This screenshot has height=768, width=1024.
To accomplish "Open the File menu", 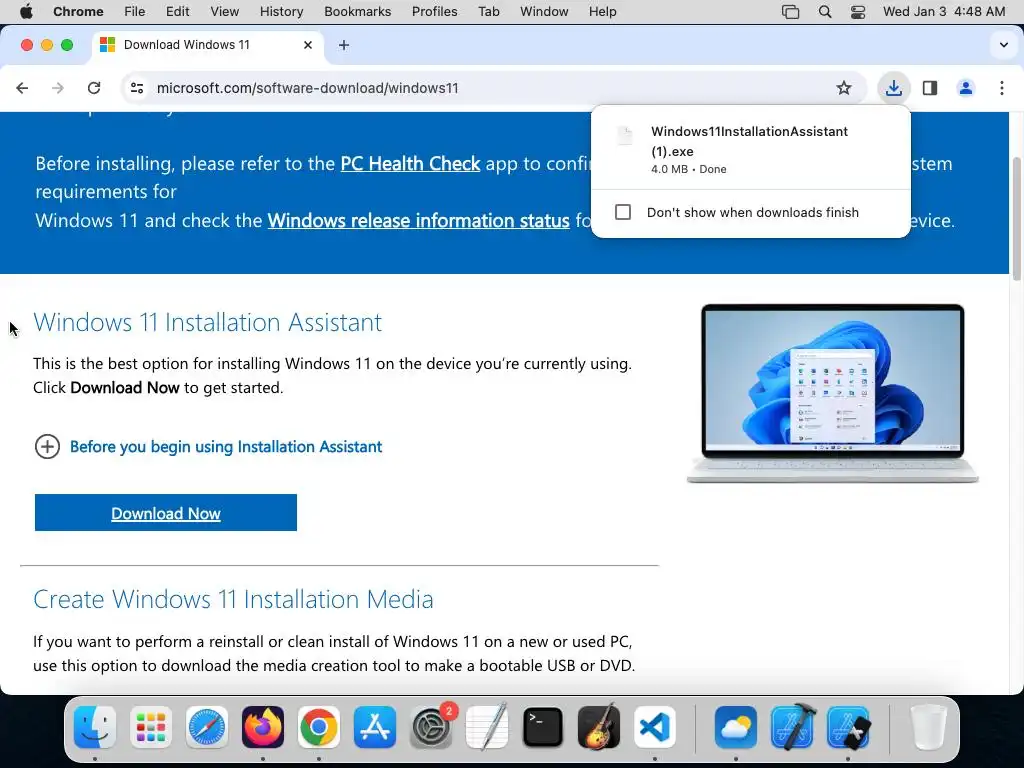I will pyautogui.click(x=135, y=12).
